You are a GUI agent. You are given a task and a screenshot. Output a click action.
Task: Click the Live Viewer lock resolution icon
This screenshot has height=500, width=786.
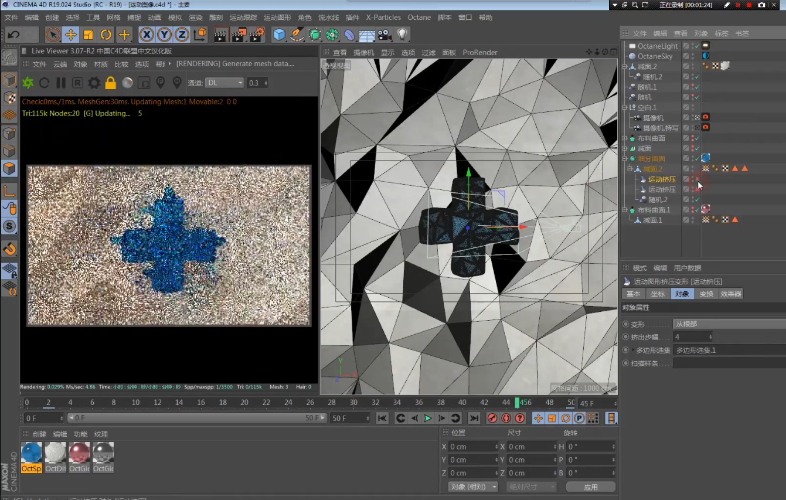tap(111, 83)
